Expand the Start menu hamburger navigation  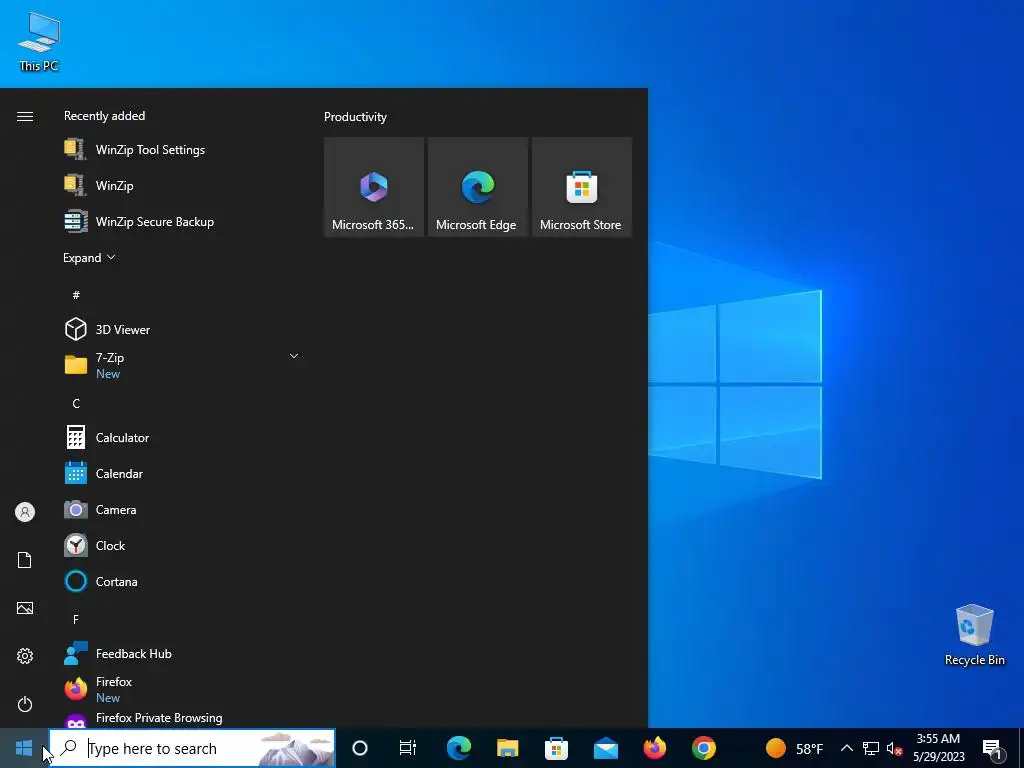[x=25, y=116]
